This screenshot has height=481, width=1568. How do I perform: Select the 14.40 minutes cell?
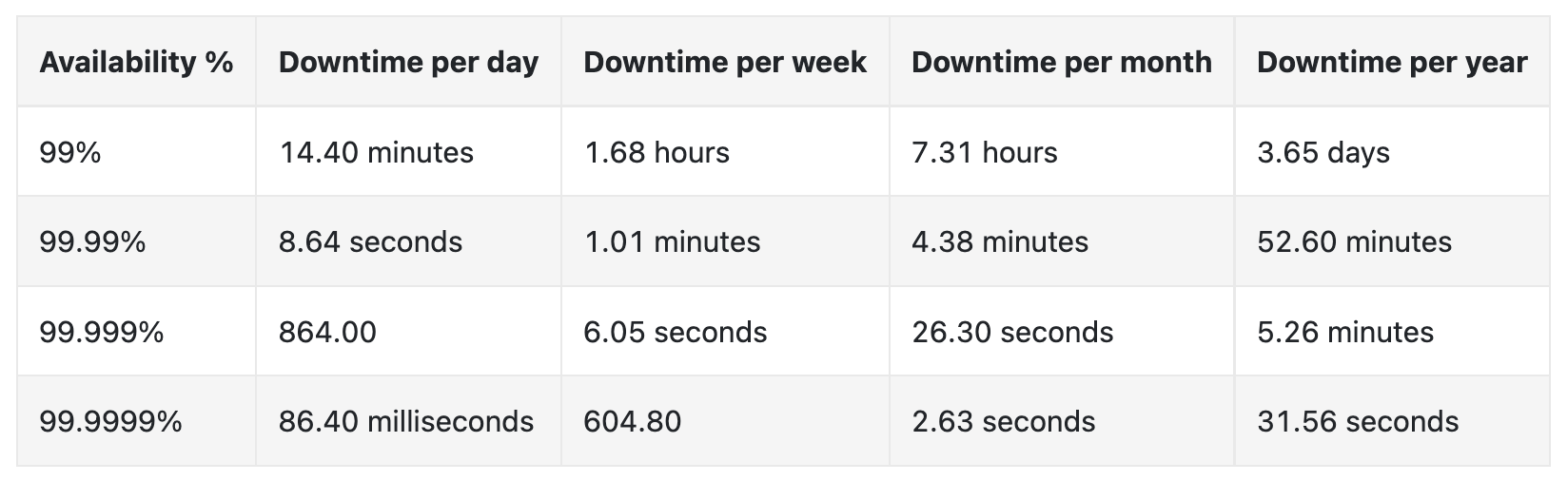point(376,152)
